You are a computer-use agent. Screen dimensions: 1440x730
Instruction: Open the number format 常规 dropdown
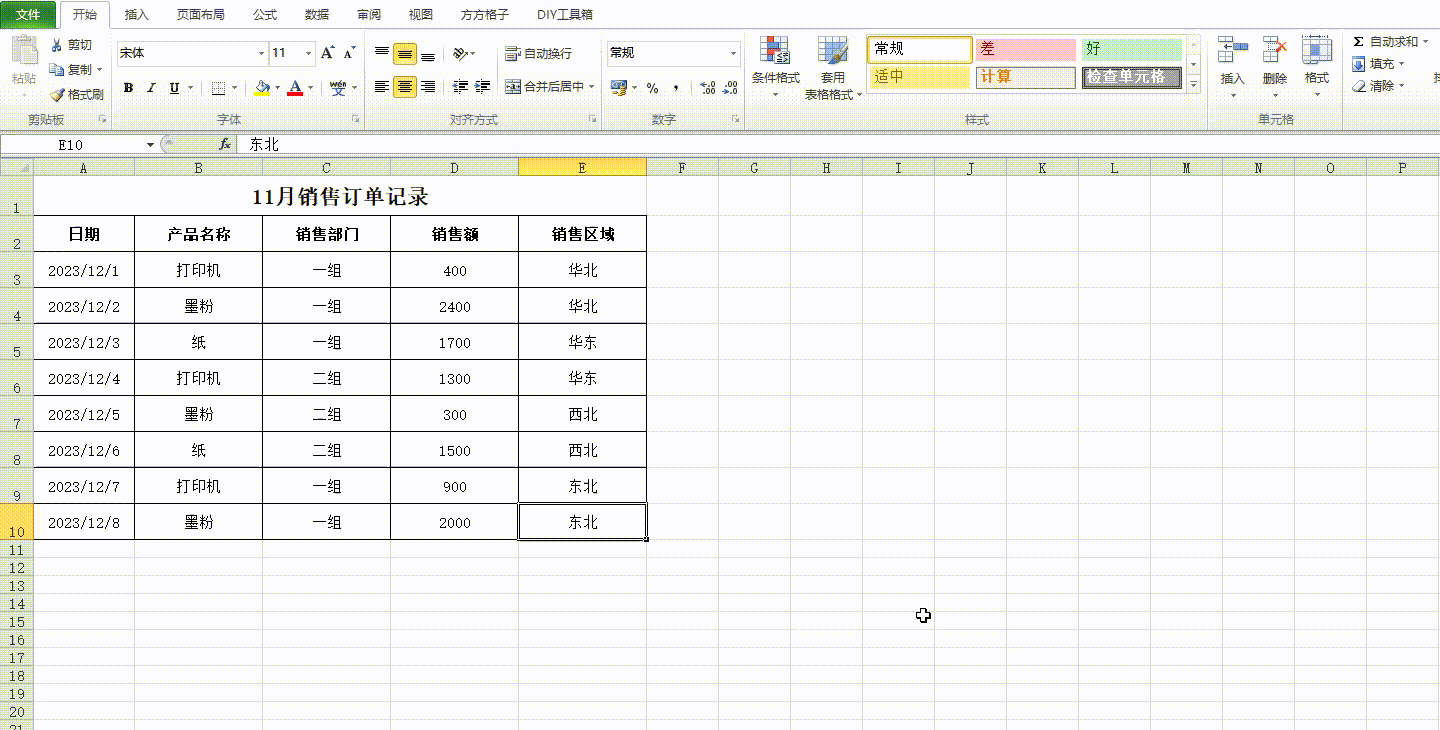point(733,53)
